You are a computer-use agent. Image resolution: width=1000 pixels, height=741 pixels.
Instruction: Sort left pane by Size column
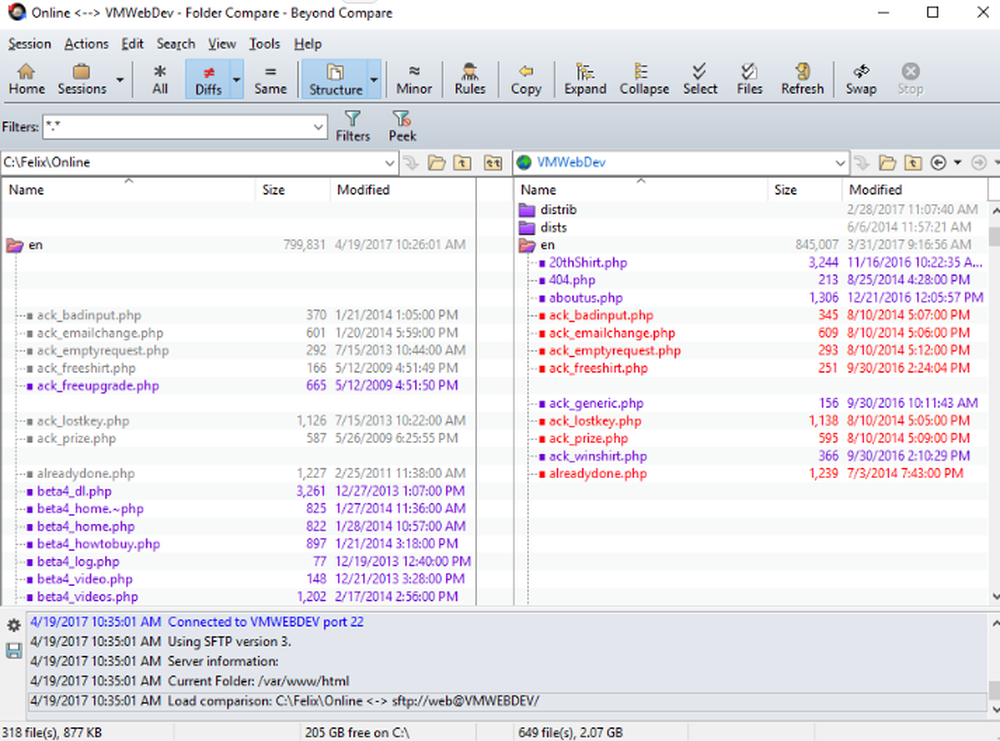tap(293, 189)
